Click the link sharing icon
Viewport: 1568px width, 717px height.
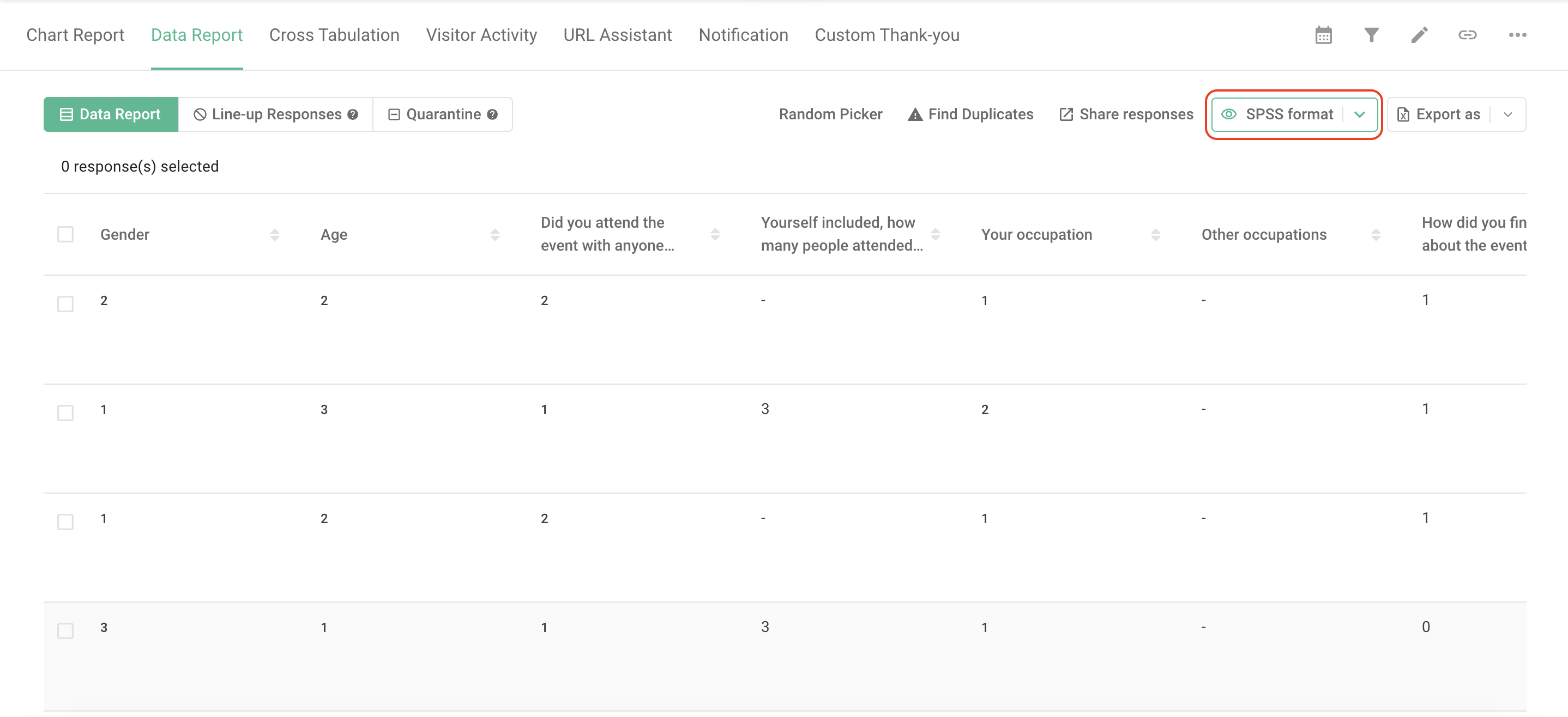(1468, 35)
